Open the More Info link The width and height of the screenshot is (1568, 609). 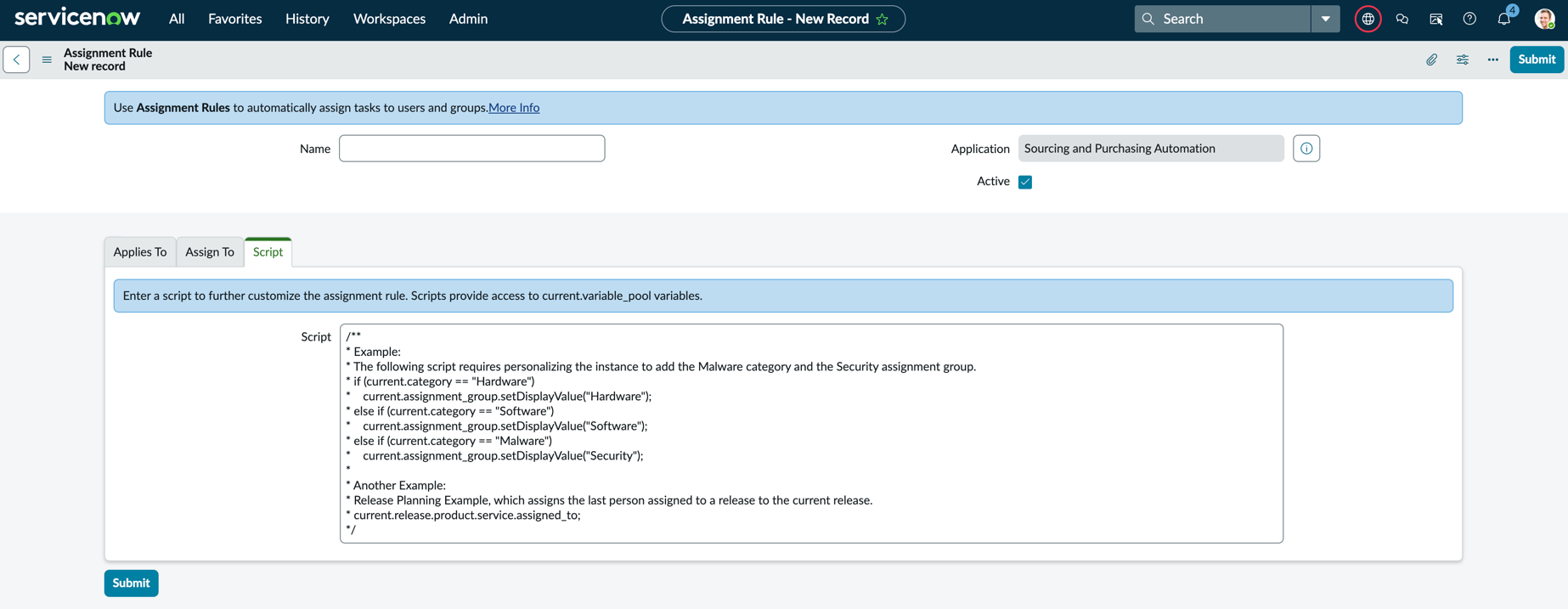pos(514,108)
